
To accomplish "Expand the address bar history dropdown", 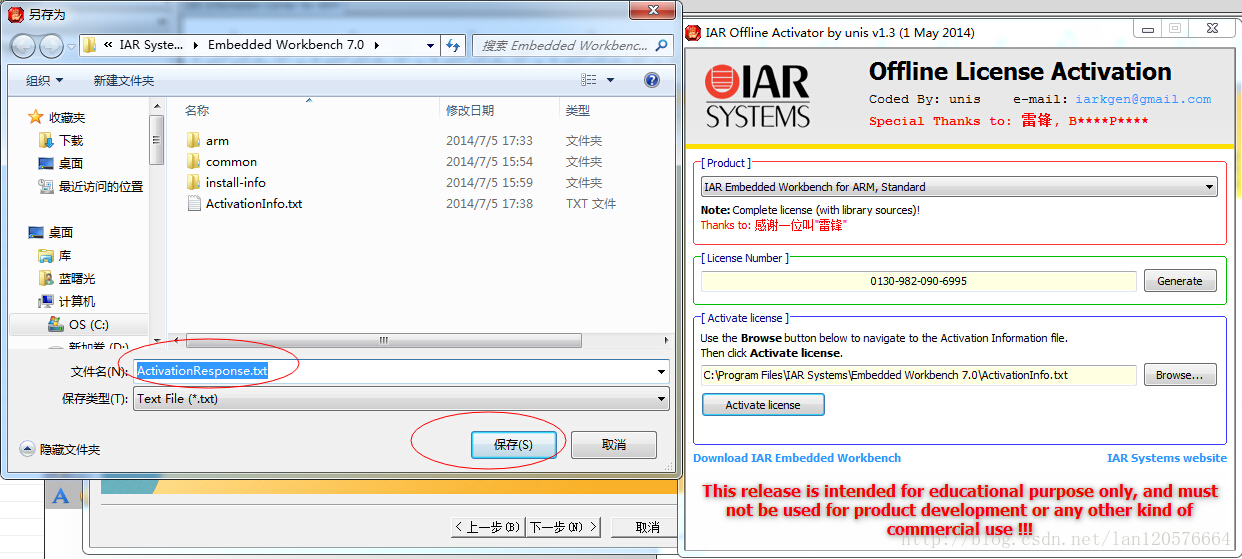I will (x=430, y=45).
